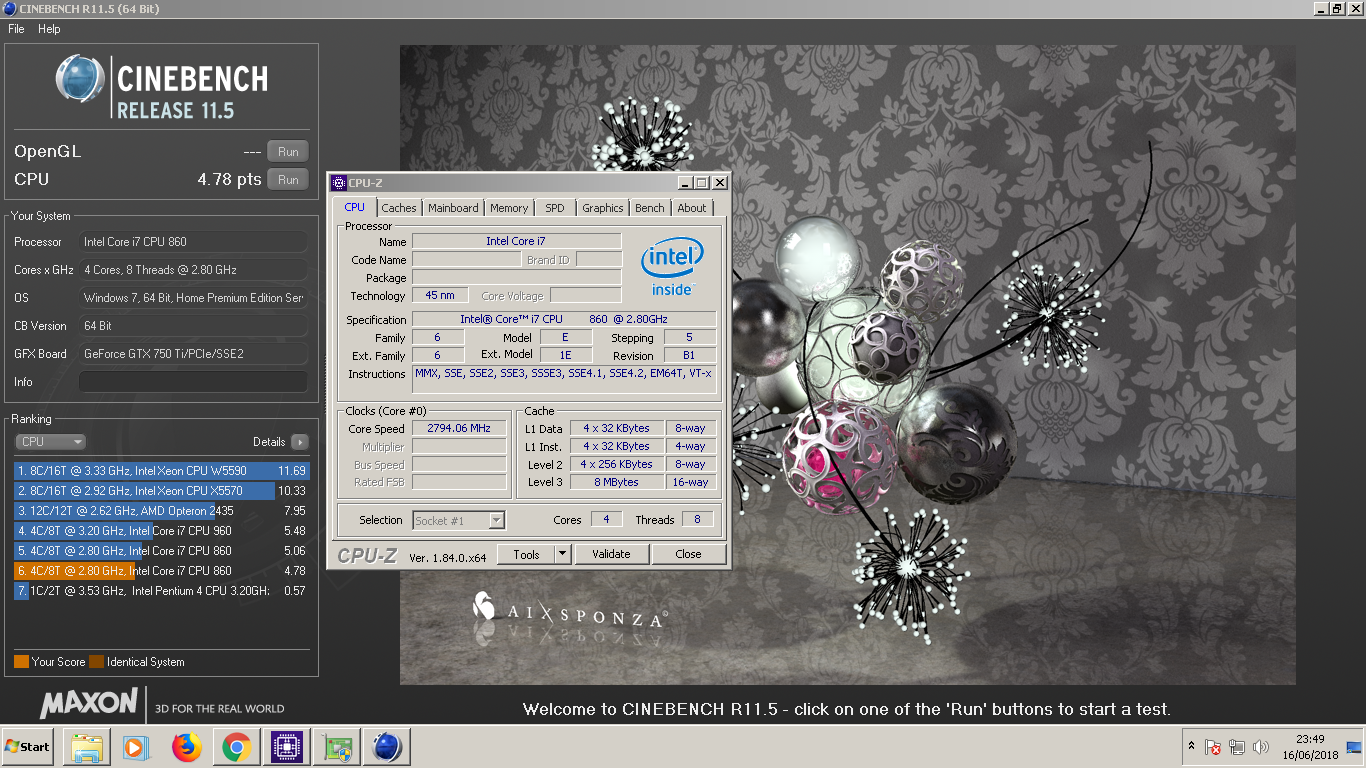The height and width of the screenshot is (768, 1366).
Task: Minimize the CPU-Z window
Action: tap(685, 183)
